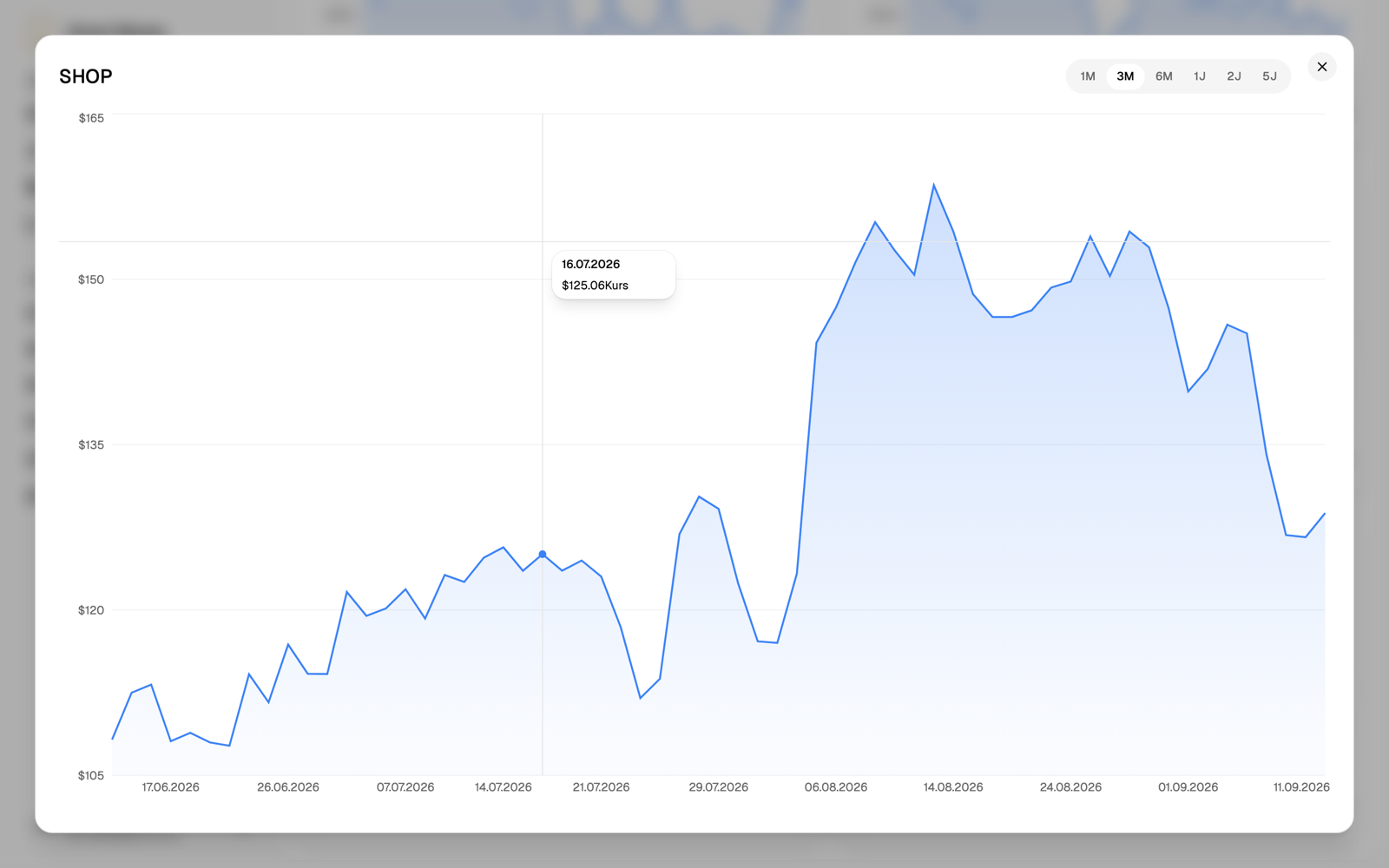Click the 14.08.2026 date label
Screen dimensions: 1389x868
(x=953, y=787)
